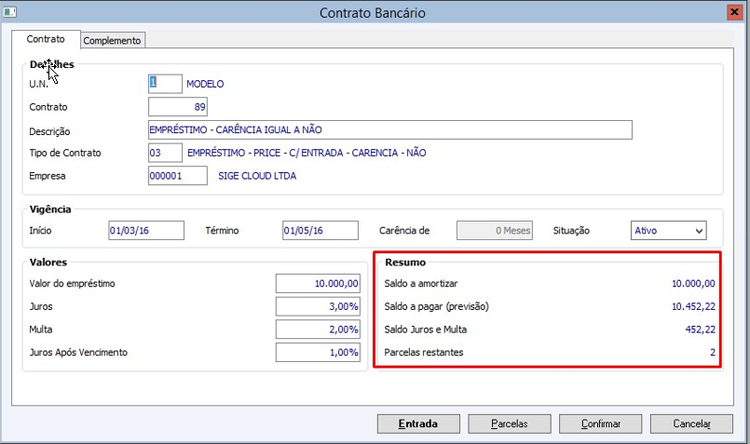The width and height of the screenshot is (750, 444).
Task: Edit the Descrição text field
Action: click(390, 130)
